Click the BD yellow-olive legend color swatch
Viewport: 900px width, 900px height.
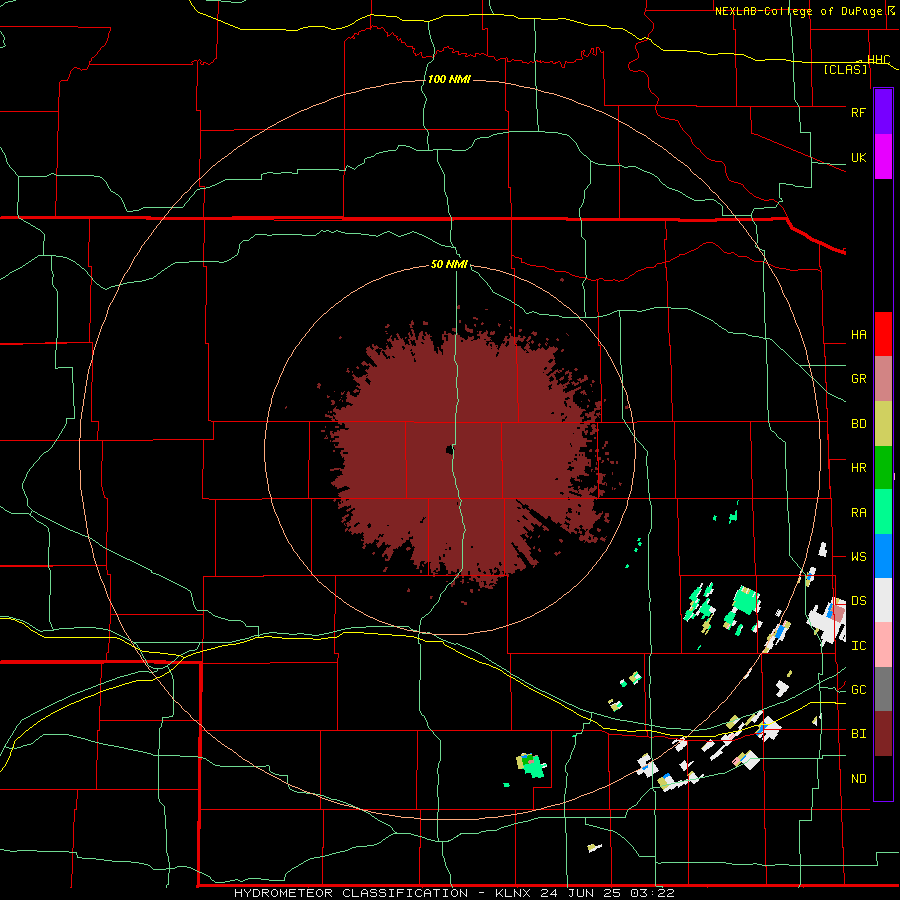coord(883,424)
